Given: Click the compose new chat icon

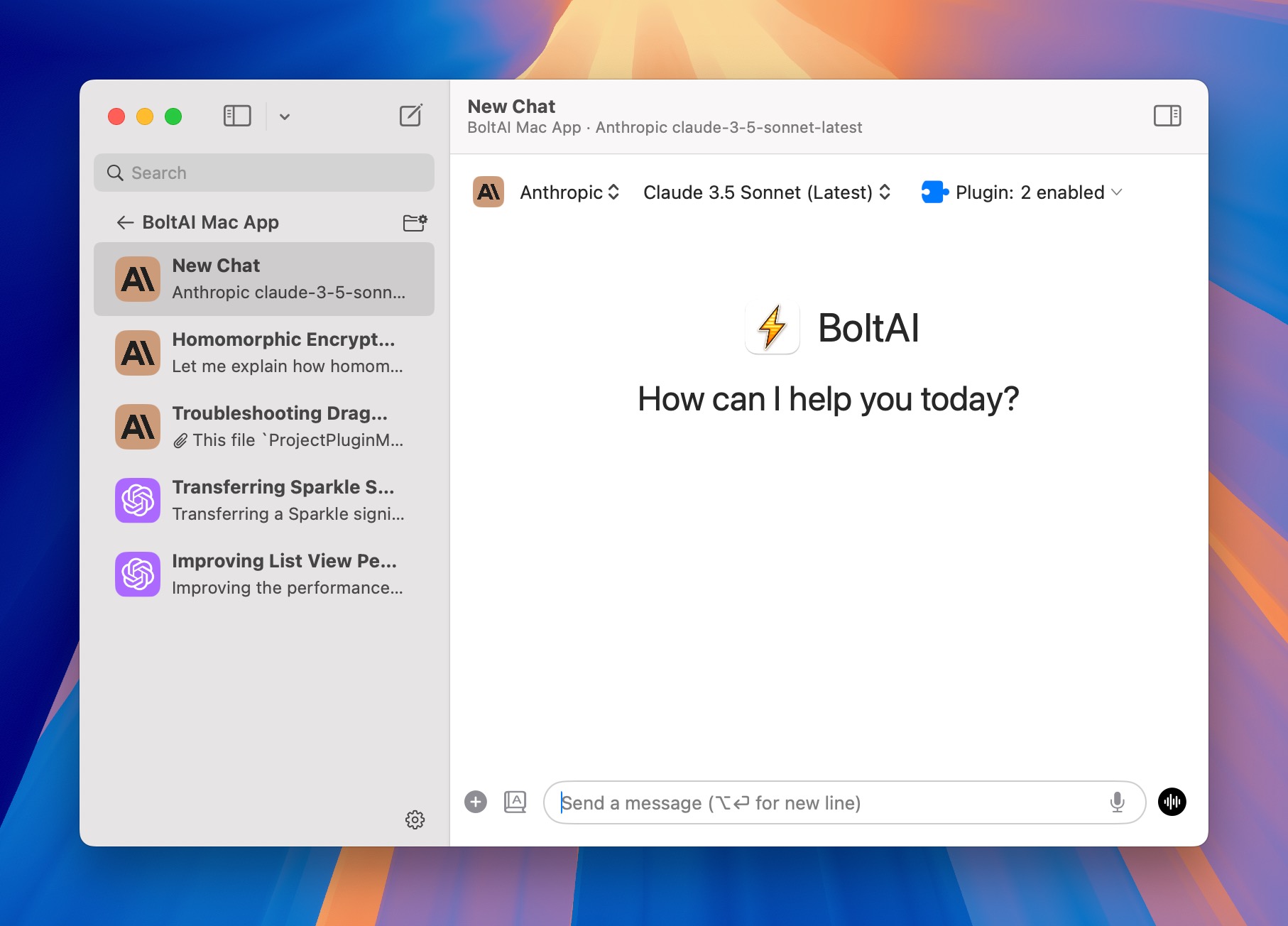Looking at the screenshot, I should 410,116.
